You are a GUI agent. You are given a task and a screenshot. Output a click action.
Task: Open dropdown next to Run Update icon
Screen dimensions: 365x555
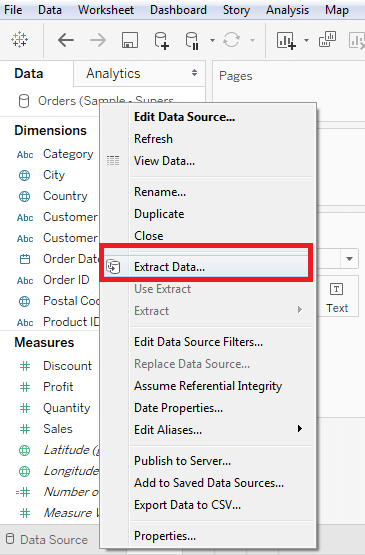(x=252, y=40)
